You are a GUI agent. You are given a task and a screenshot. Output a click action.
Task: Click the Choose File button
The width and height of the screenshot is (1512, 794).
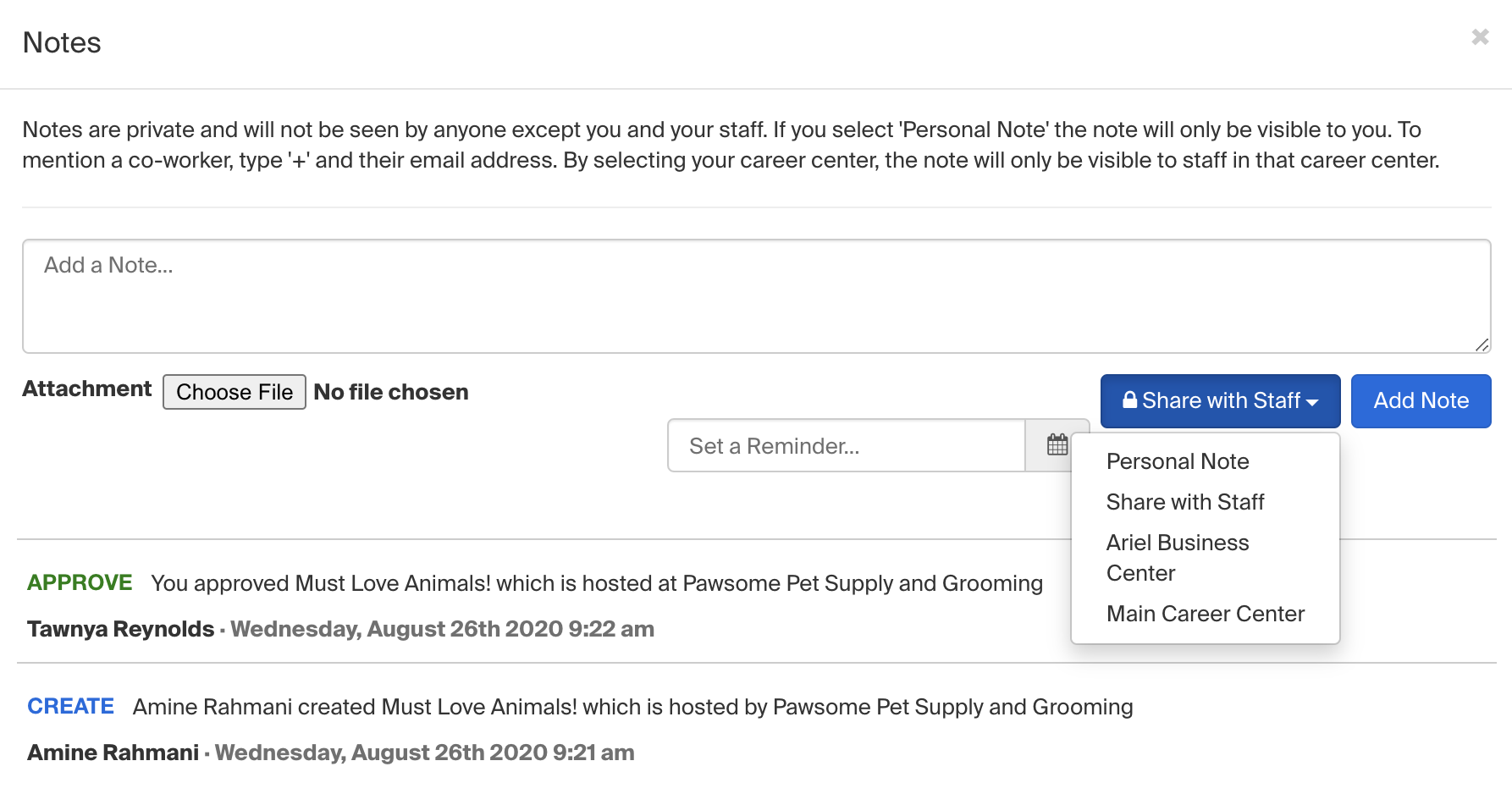235,392
